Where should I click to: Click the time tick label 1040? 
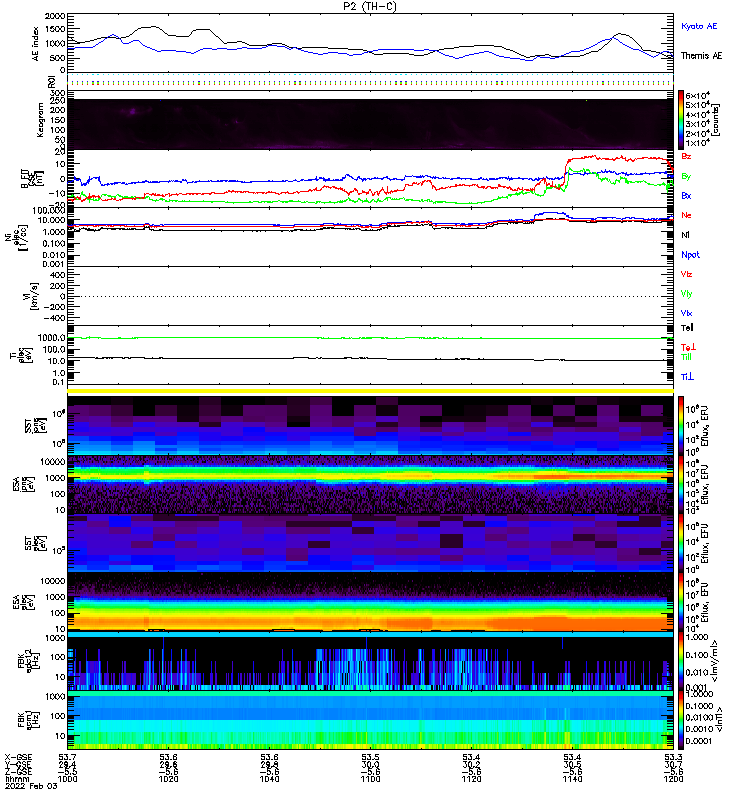pyautogui.click(x=269, y=779)
